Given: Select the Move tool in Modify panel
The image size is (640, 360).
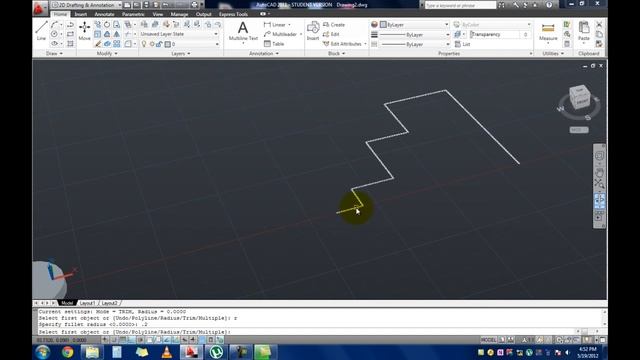Looking at the screenshot, I should 84,31.
